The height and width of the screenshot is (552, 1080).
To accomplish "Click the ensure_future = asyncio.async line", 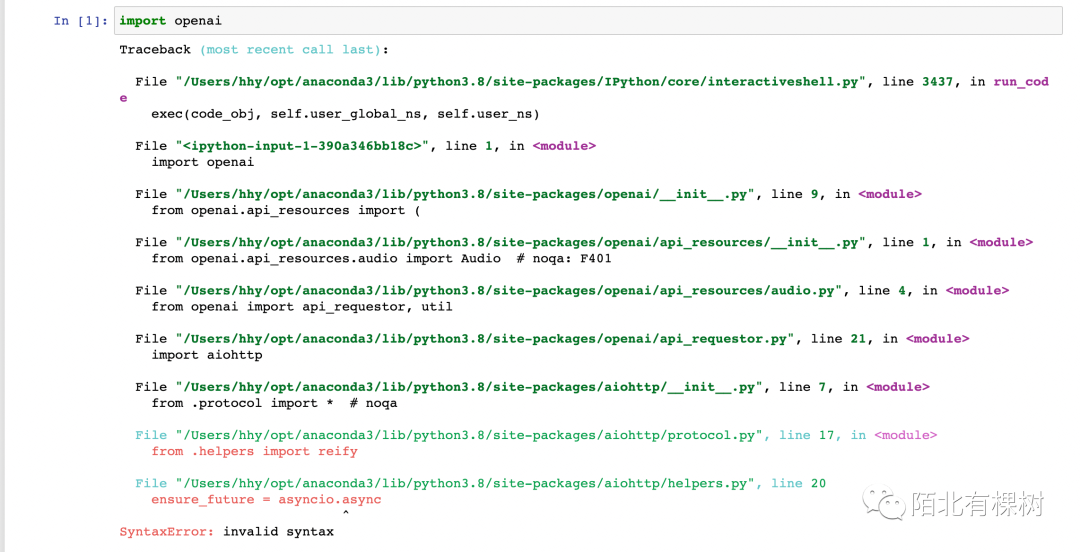I will (266, 499).
